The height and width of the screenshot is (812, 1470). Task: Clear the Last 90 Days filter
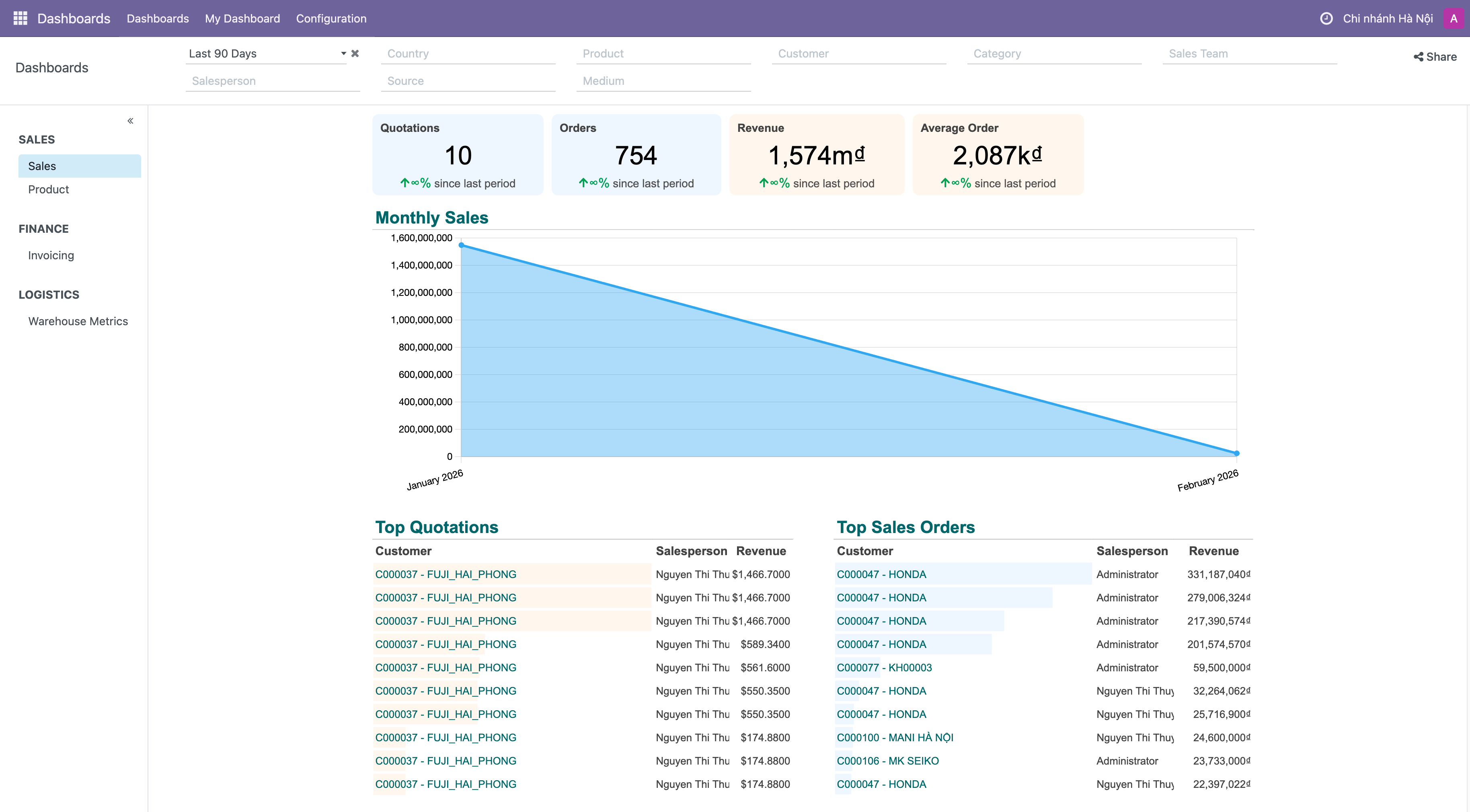click(355, 53)
